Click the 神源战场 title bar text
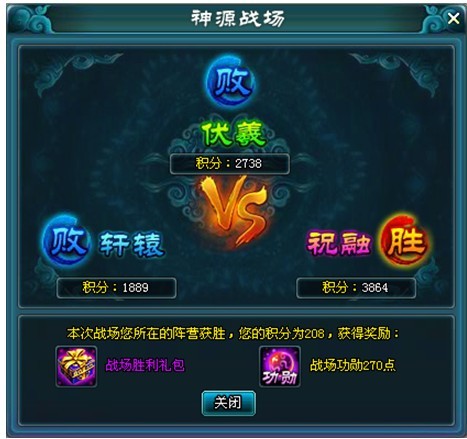The width and height of the screenshot is (467, 439). (237, 18)
